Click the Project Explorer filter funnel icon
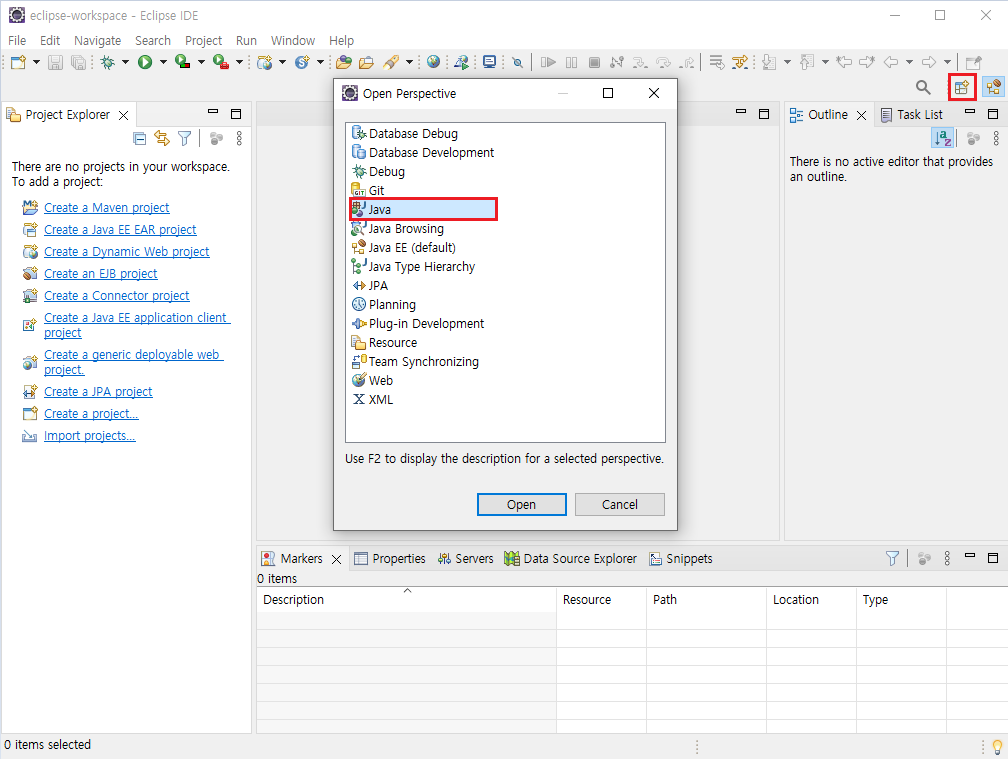 pyautogui.click(x=184, y=138)
